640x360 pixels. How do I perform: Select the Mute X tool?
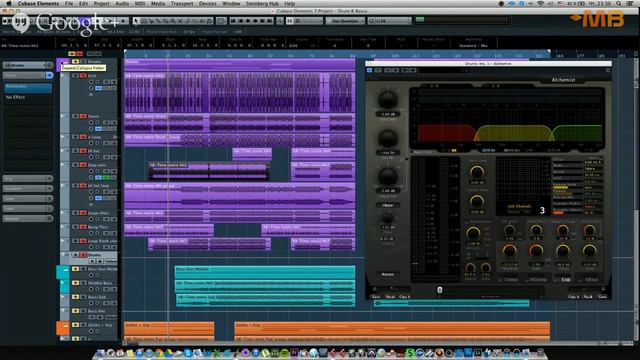[180, 21]
